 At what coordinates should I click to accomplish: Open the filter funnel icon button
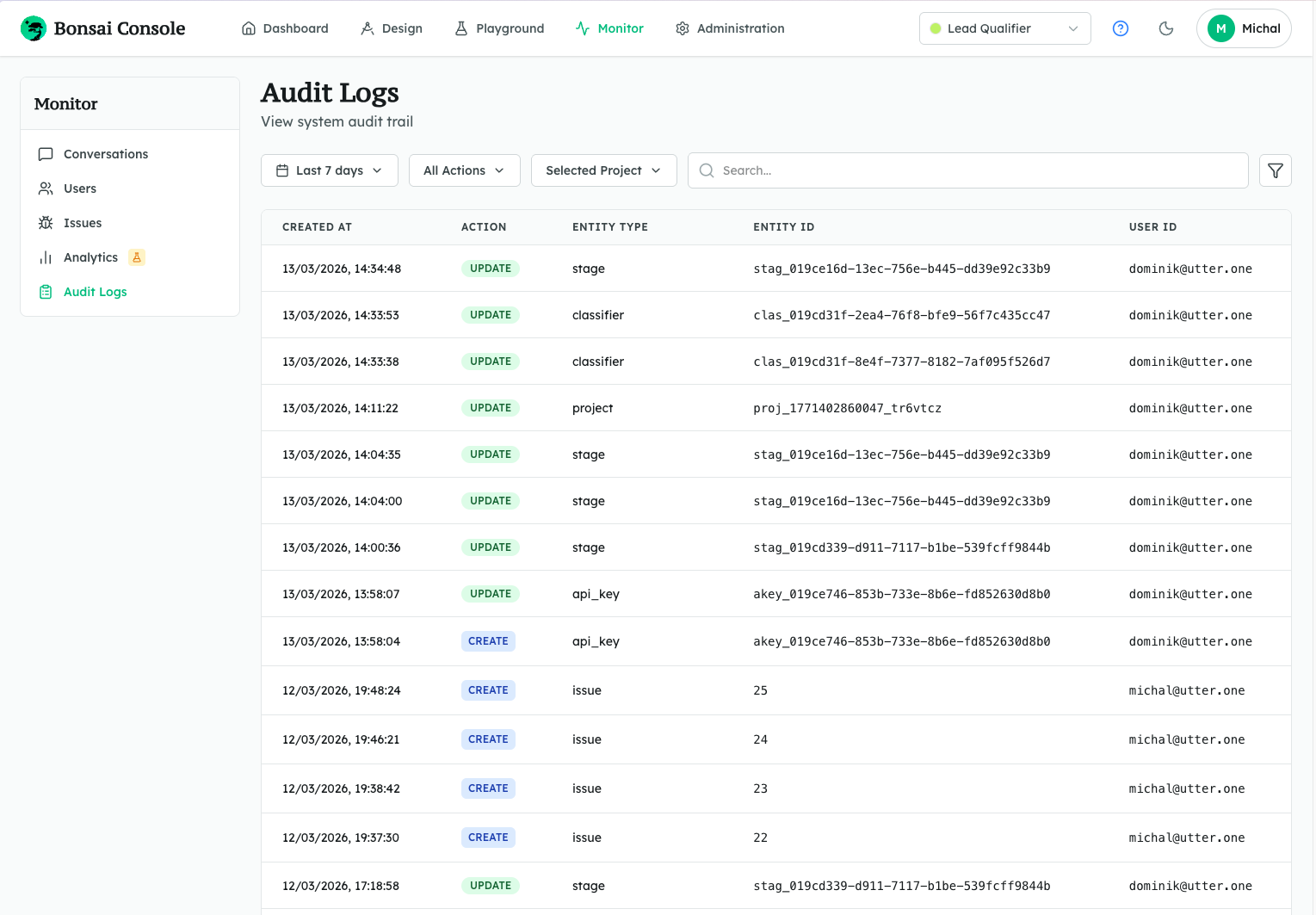(1276, 170)
